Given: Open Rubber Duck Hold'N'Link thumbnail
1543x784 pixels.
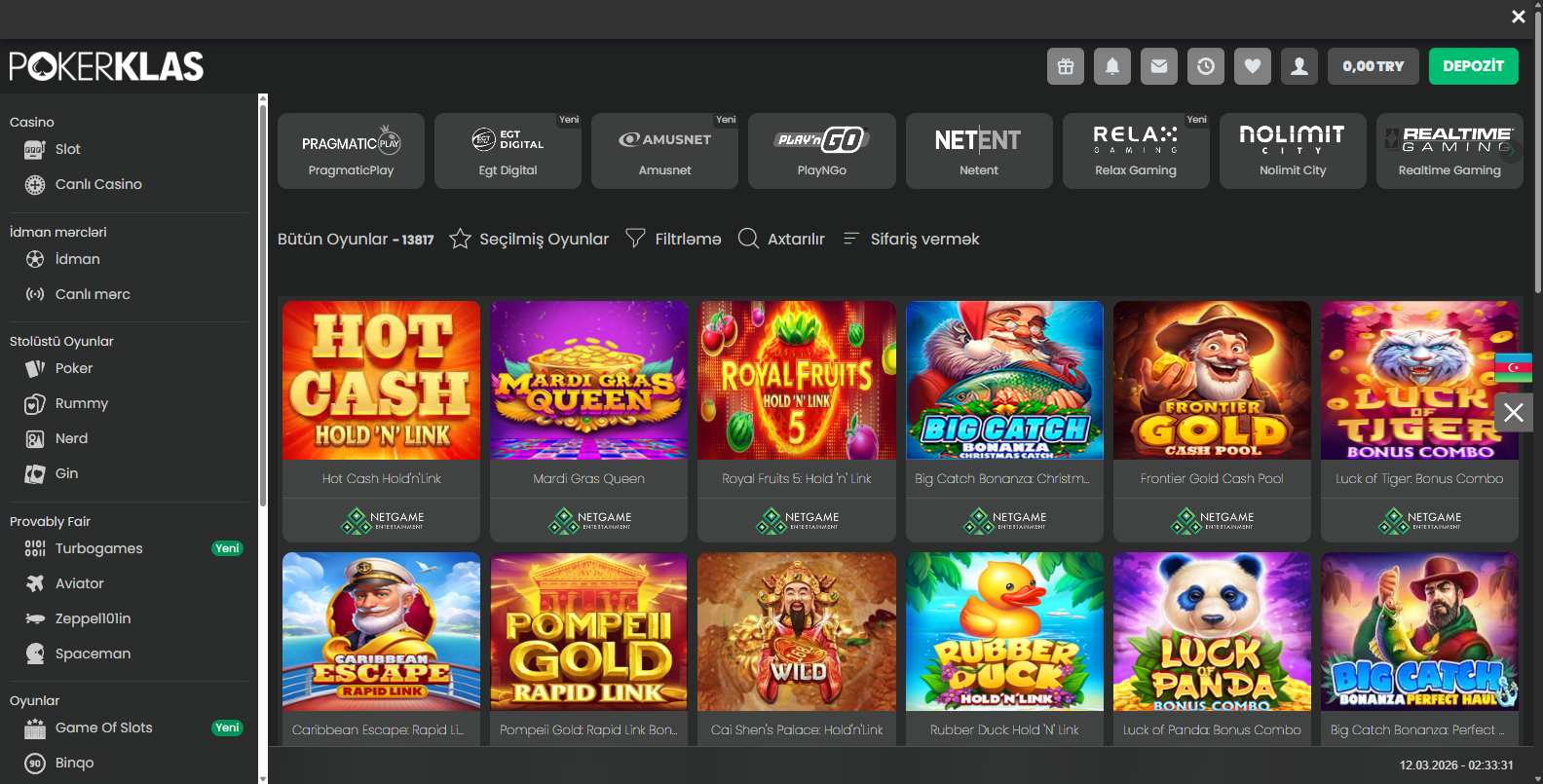Looking at the screenshot, I should point(1004,631).
